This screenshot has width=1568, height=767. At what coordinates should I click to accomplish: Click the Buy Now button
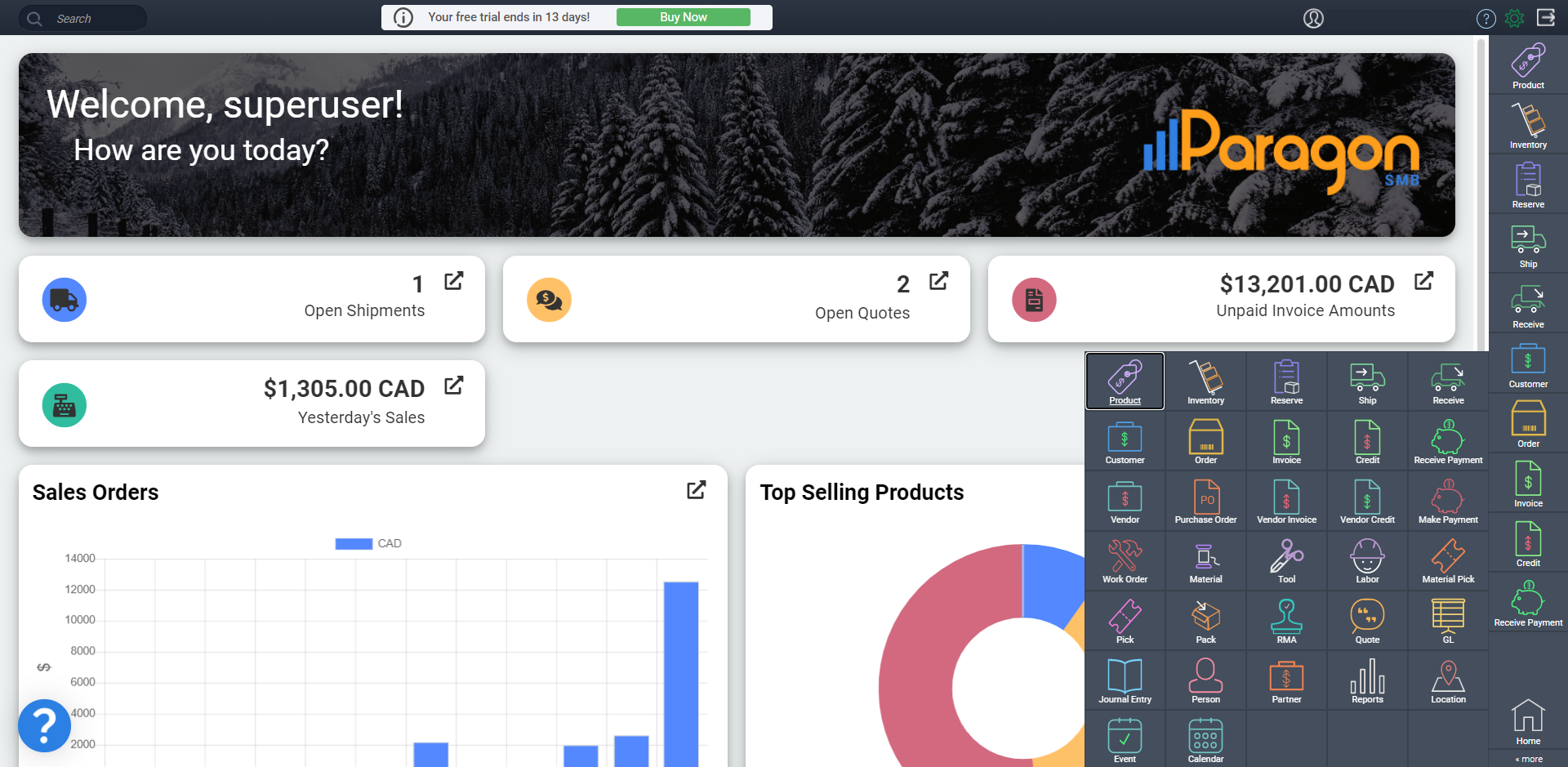pyautogui.click(x=683, y=17)
